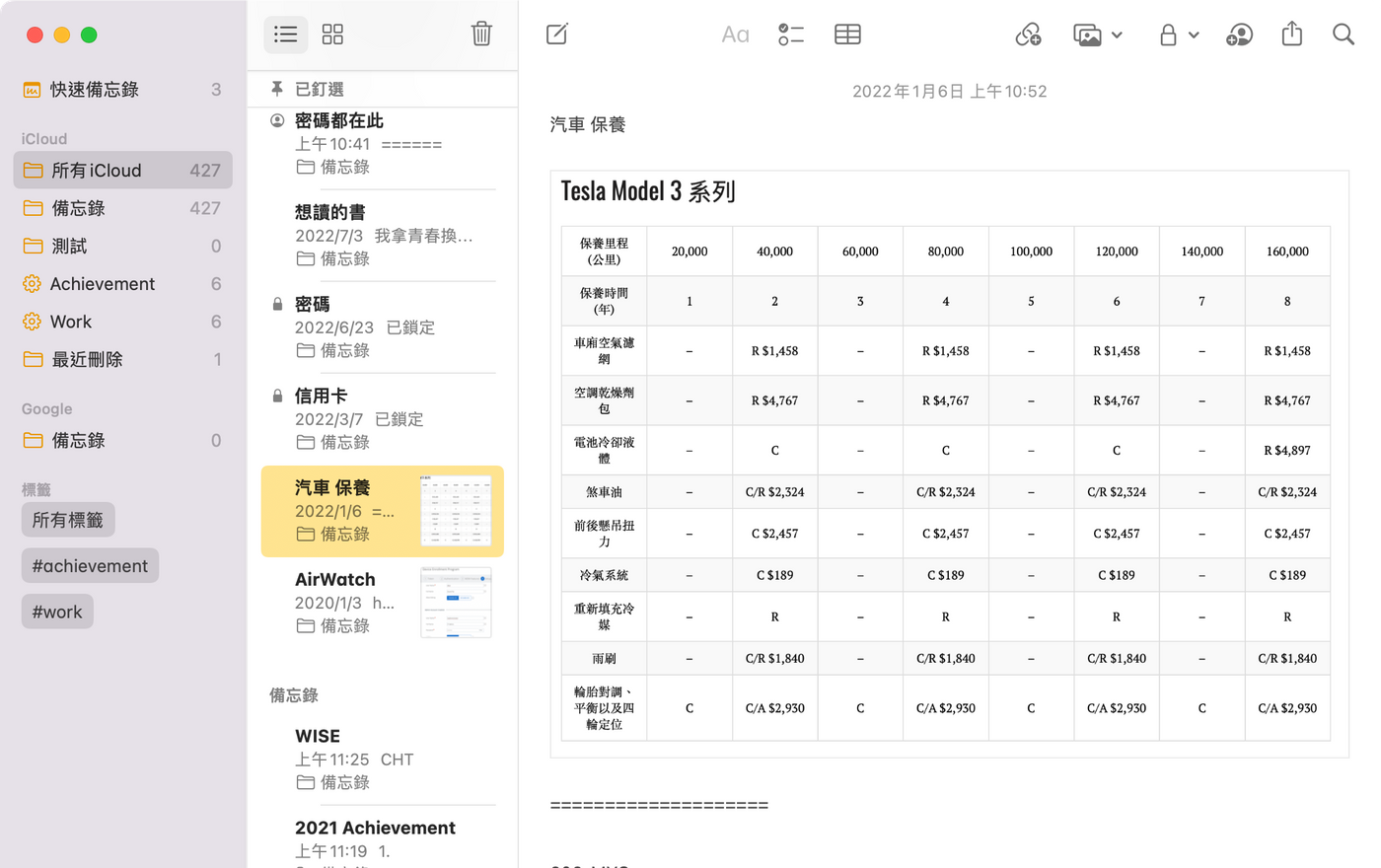Click the lock icon beside 信用卡
Viewport: 1381px width, 868px height.
click(x=277, y=396)
